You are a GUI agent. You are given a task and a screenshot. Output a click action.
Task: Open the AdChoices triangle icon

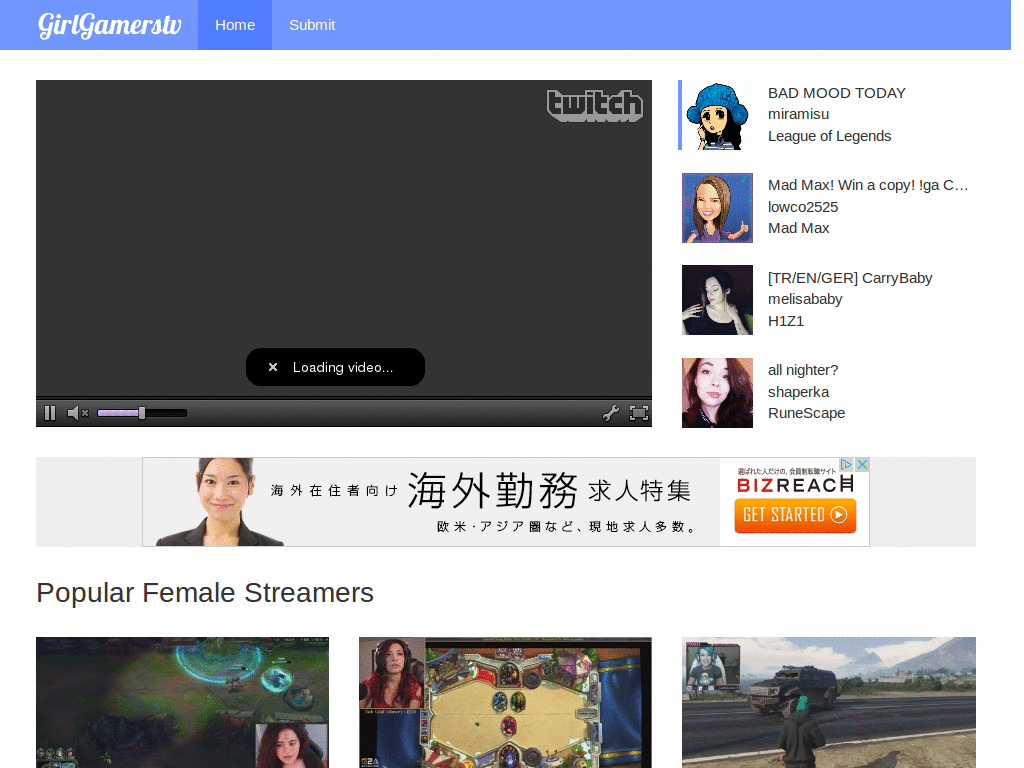(x=846, y=464)
